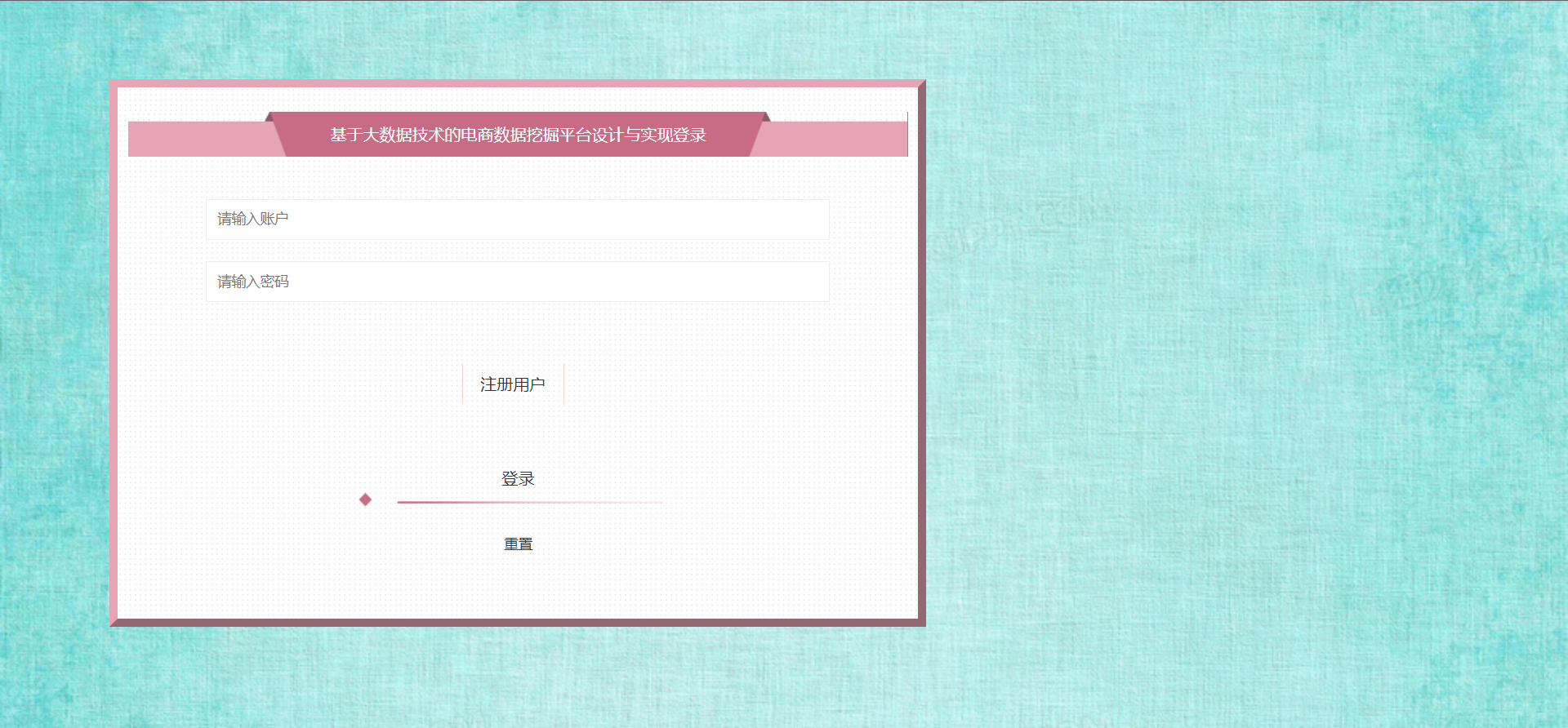The width and height of the screenshot is (1568, 728).
Task: Click the light pink top border of card
Action: click(x=518, y=83)
